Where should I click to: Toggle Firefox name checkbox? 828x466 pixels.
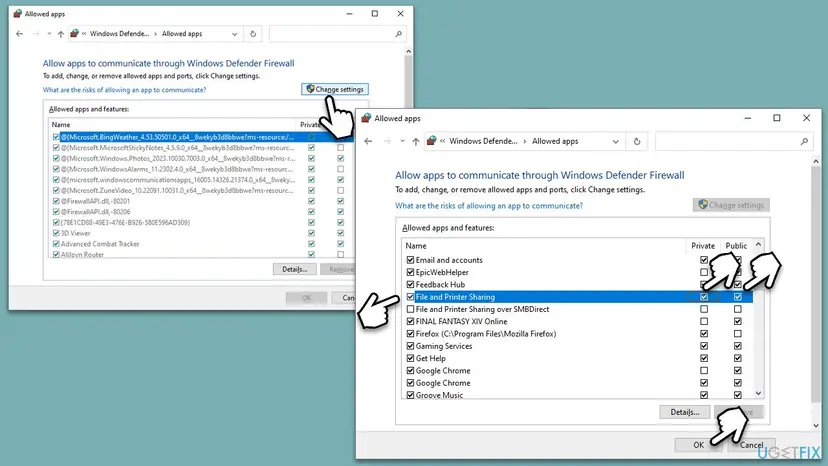[410, 333]
